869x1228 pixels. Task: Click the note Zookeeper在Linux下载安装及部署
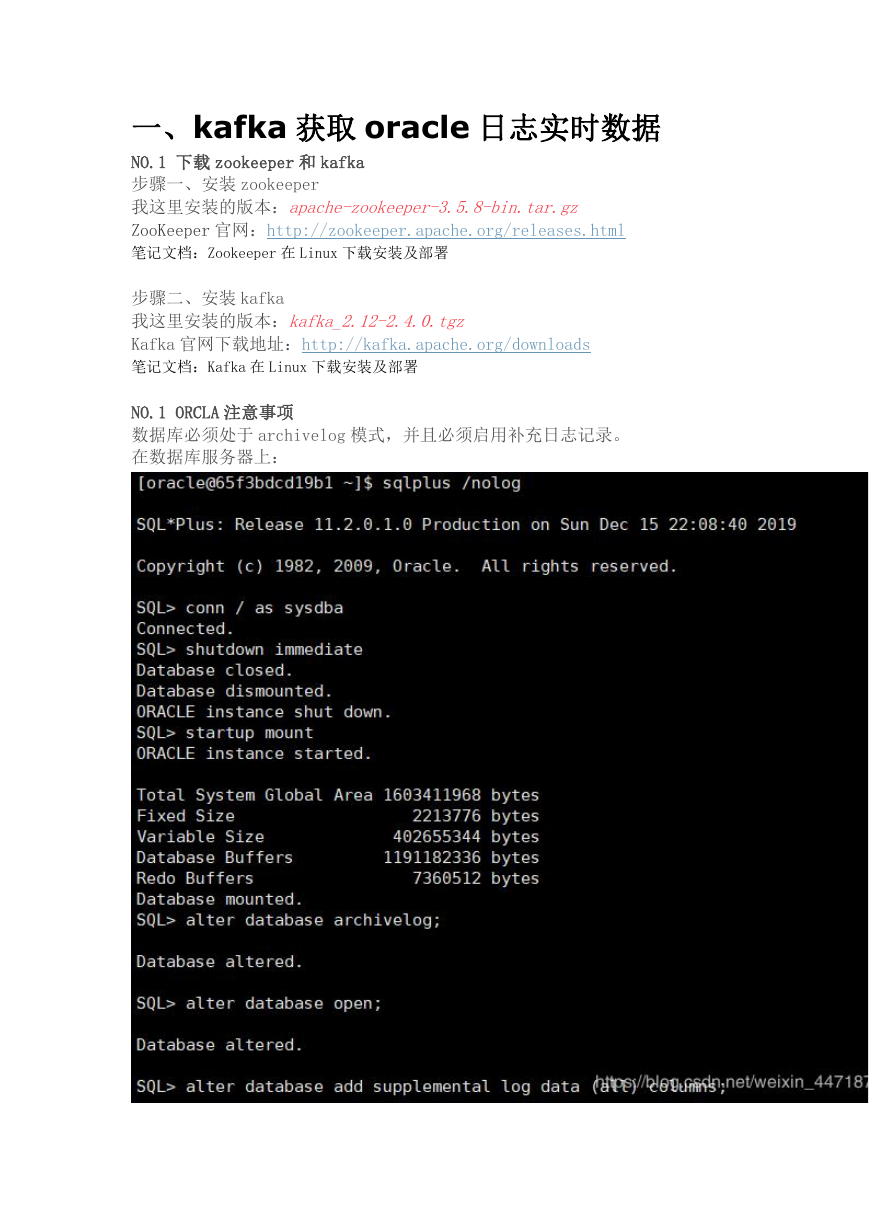pos(290,254)
